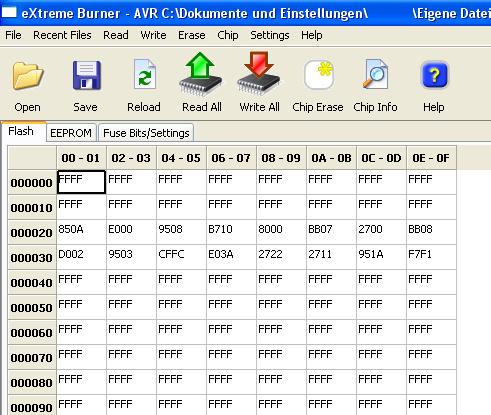The height and width of the screenshot is (415, 491).
Task: Click the eXtreme Burner title bar icon
Action: (x=9, y=13)
